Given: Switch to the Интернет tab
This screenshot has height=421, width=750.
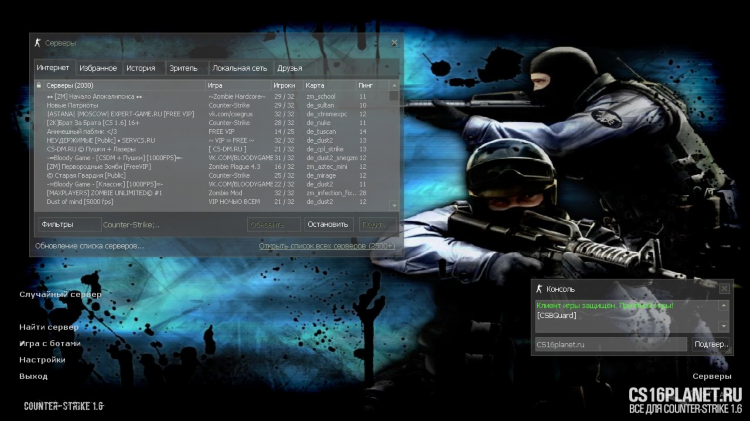Looking at the screenshot, I should click(53, 67).
